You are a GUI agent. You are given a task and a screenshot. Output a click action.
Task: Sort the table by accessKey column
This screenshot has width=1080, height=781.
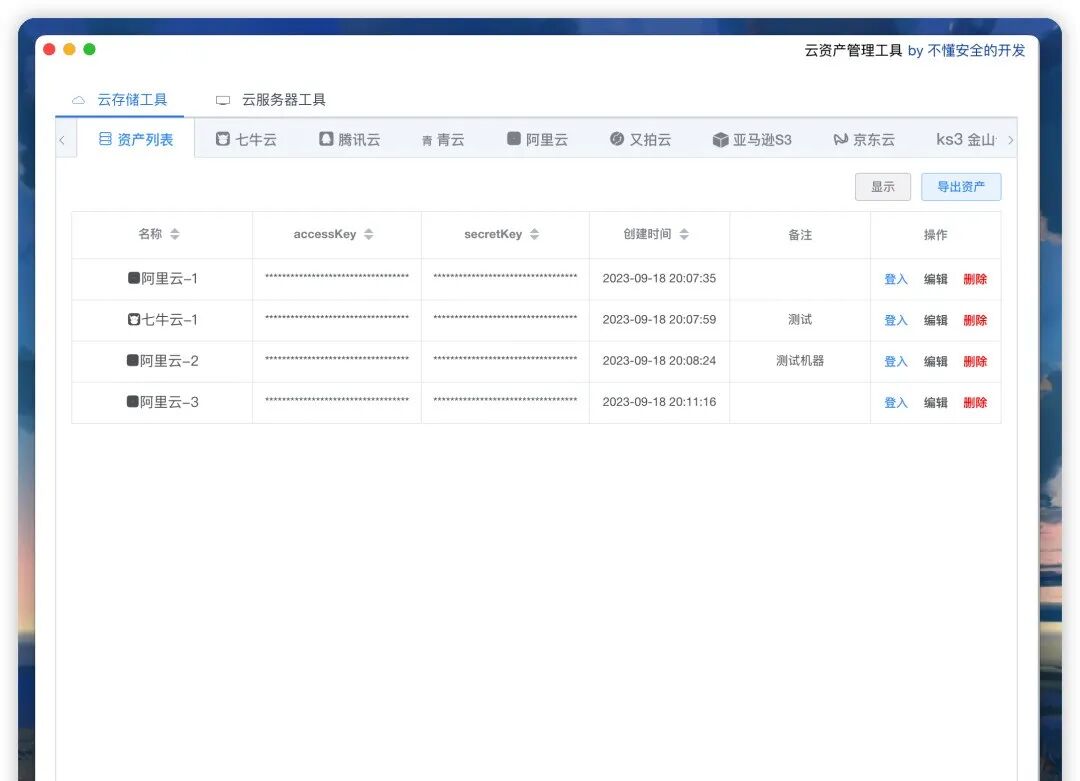click(x=368, y=234)
